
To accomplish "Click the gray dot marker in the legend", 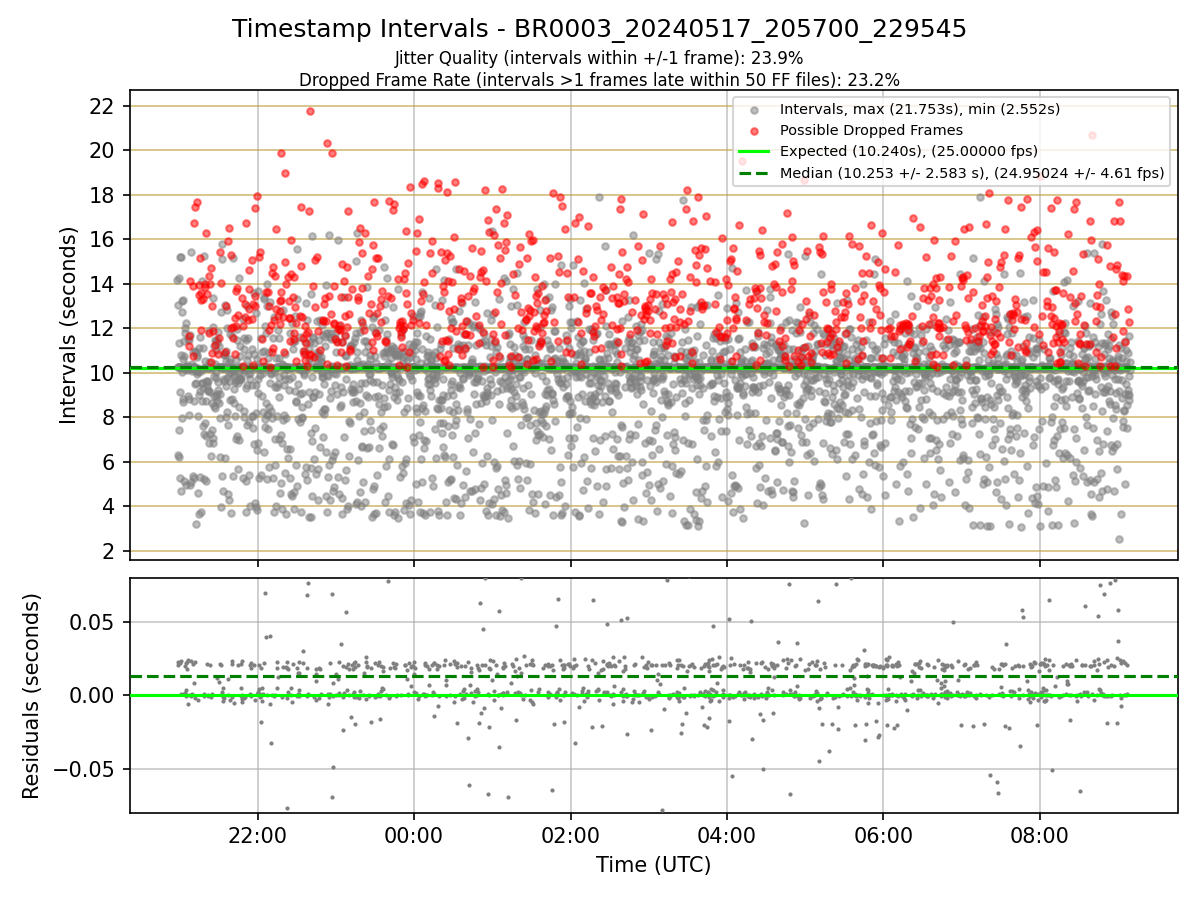I will pyautogui.click(x=755, y=110).
